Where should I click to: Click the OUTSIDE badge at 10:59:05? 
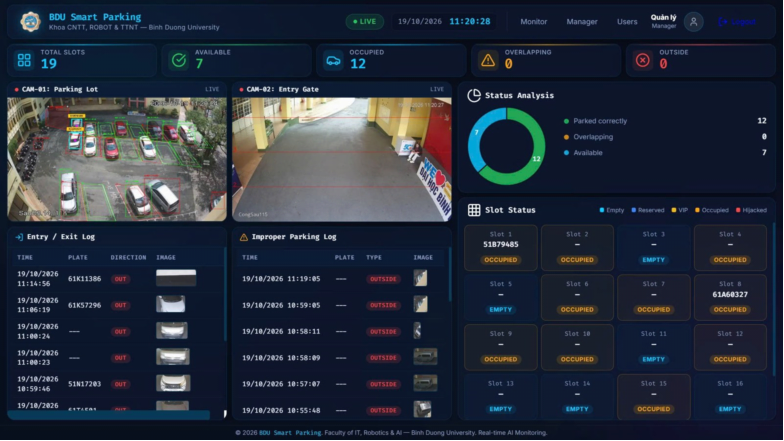click(383, 305)
